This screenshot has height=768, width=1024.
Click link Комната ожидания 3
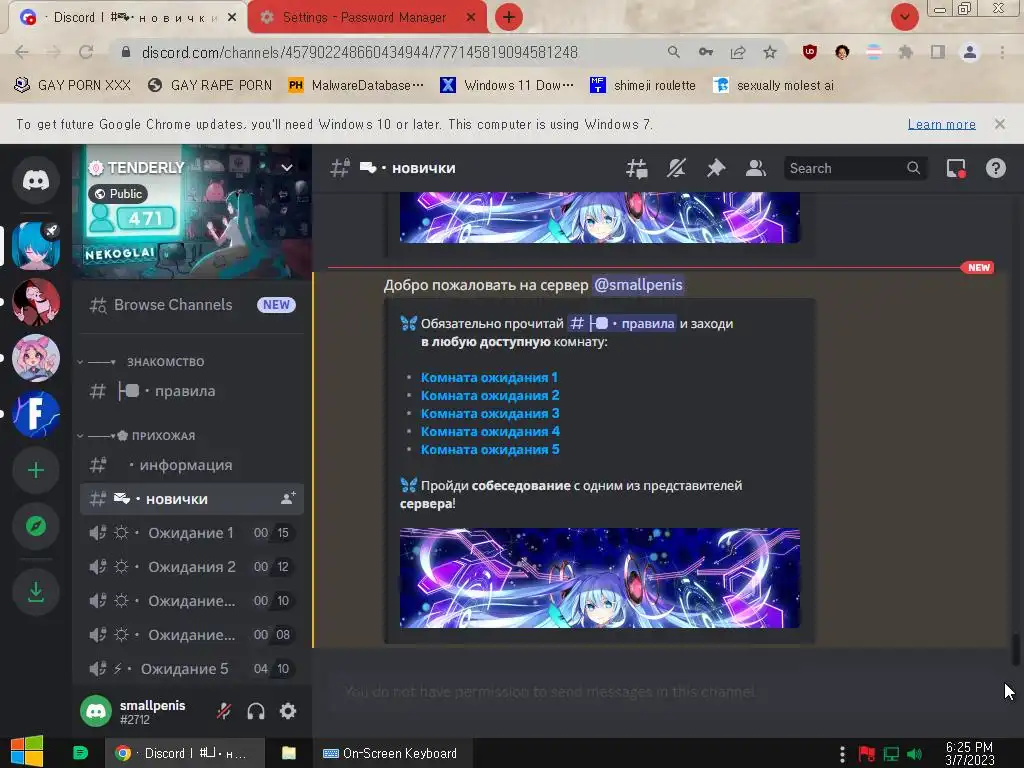coord(490,413)
